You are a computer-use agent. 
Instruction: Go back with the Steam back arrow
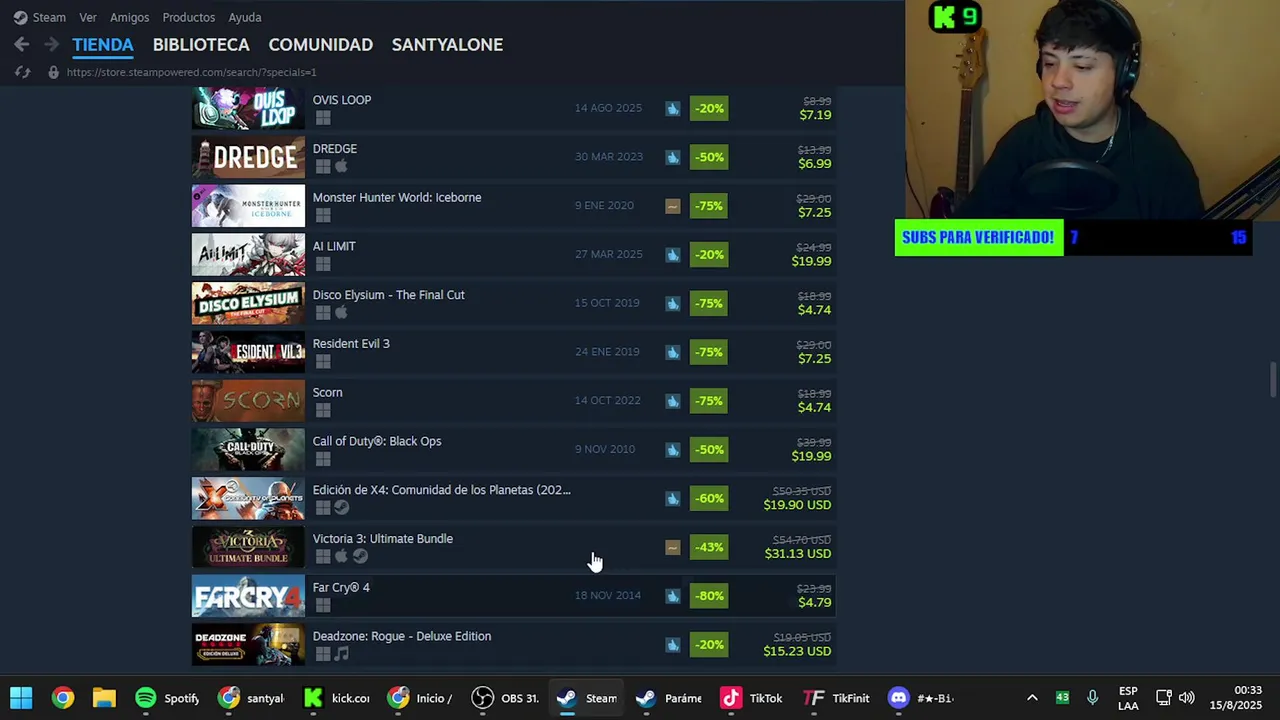coord(22,44)
